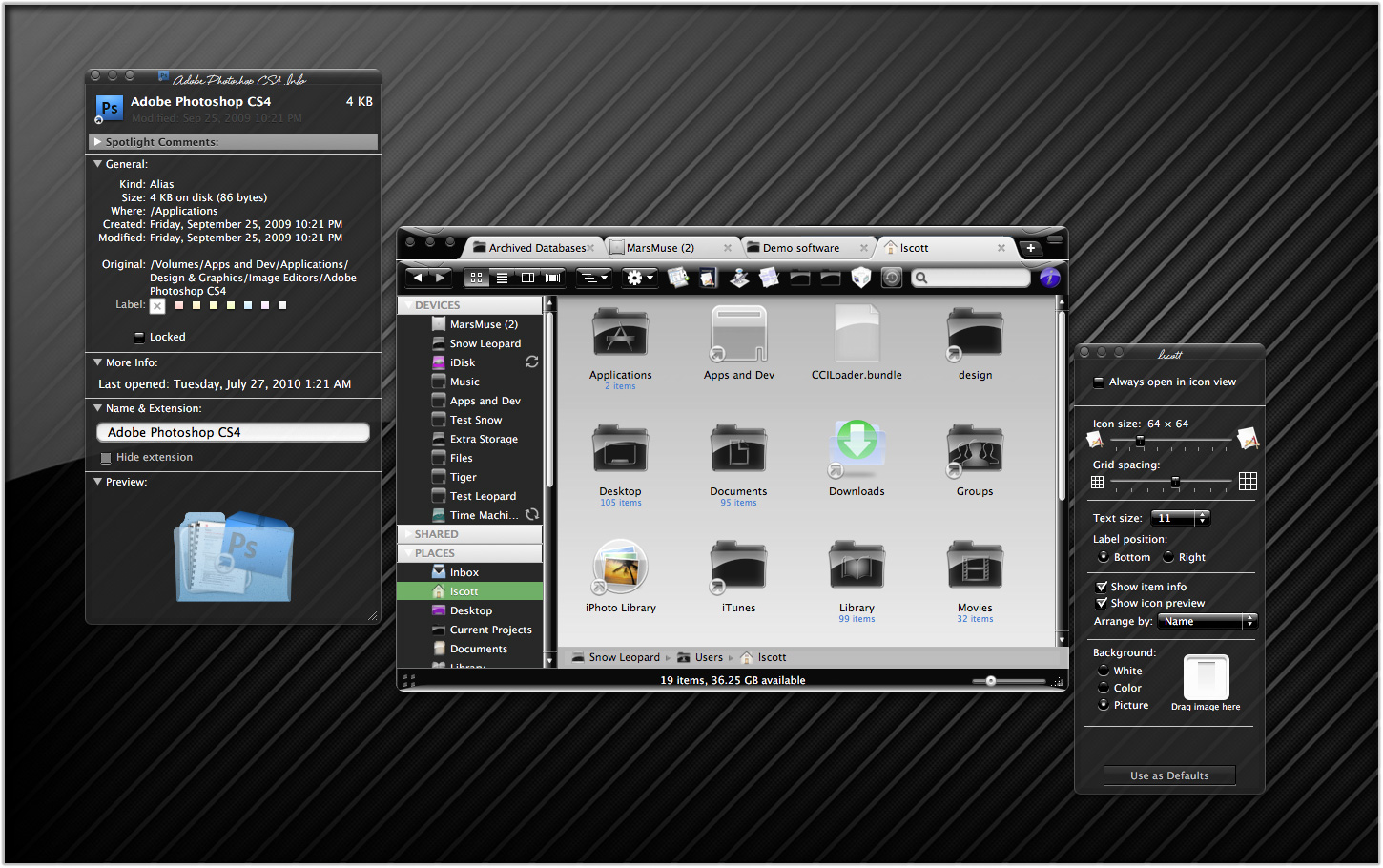Select the red label color swatch
1383x868 pixels.
179,305
